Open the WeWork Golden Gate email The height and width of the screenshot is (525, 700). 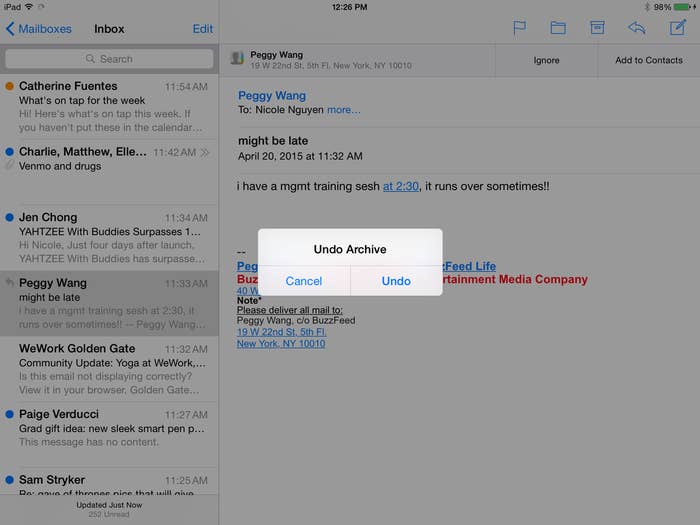109,369
